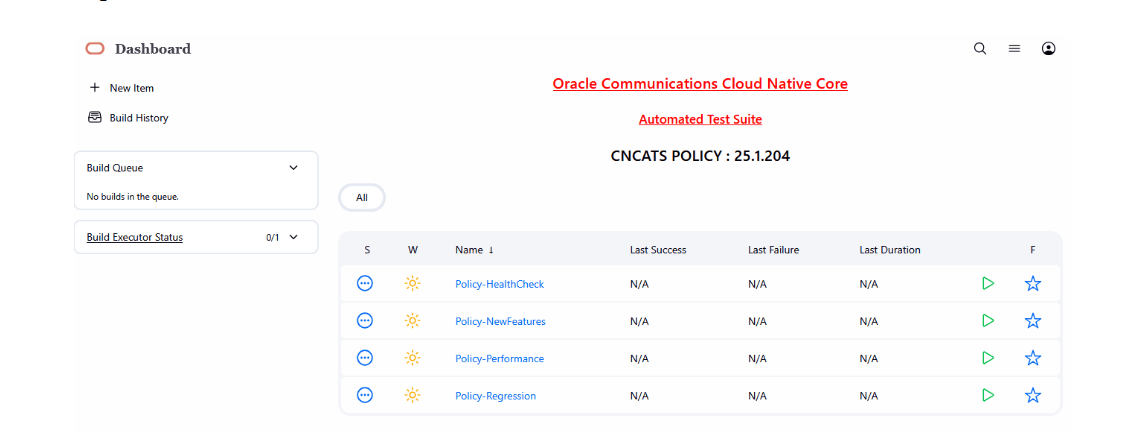
Task: Sort by the S status column header
Action: point(367,250)
